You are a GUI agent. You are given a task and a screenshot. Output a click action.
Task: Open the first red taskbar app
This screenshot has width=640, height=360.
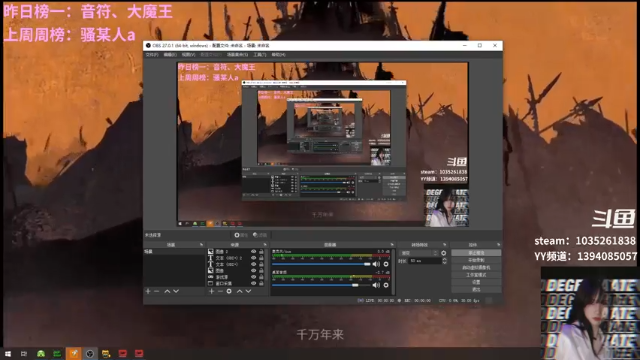point(122,353)
